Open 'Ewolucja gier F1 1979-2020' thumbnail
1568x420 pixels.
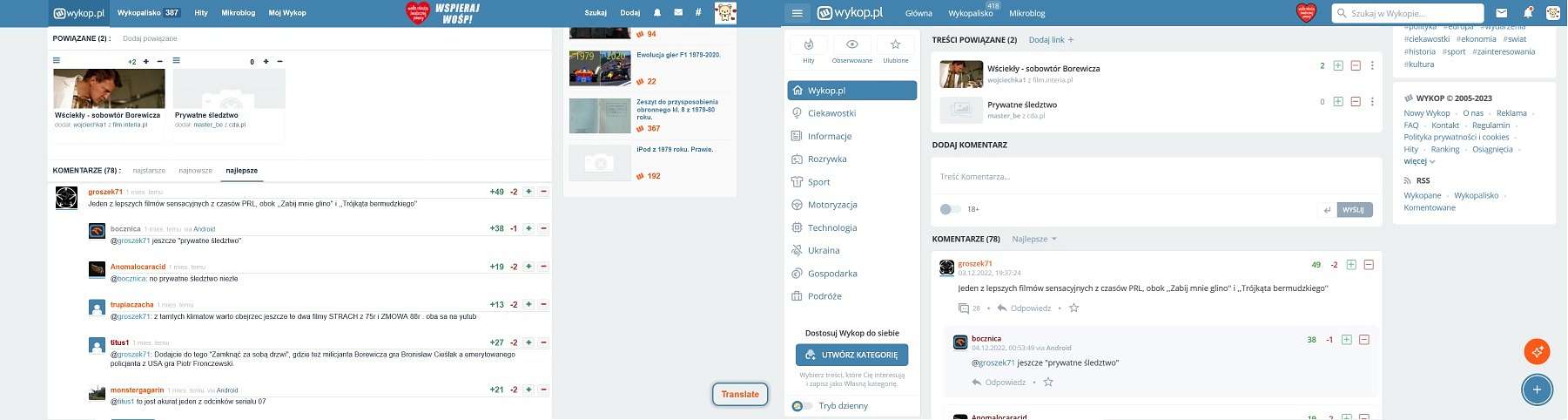[600, 68]
